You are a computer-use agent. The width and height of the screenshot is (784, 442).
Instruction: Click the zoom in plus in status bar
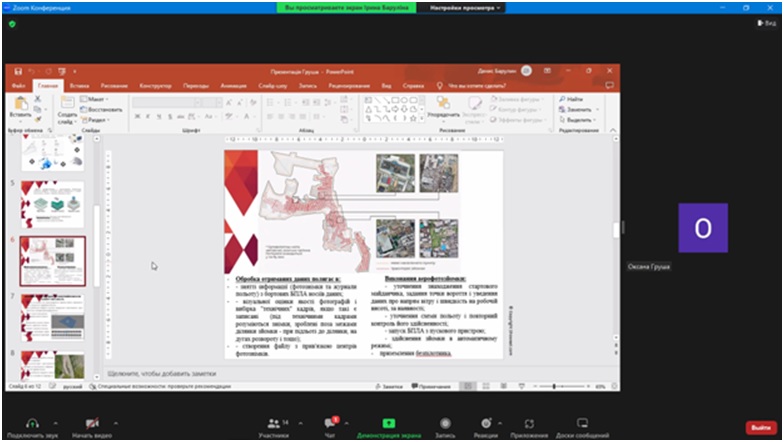589,386
